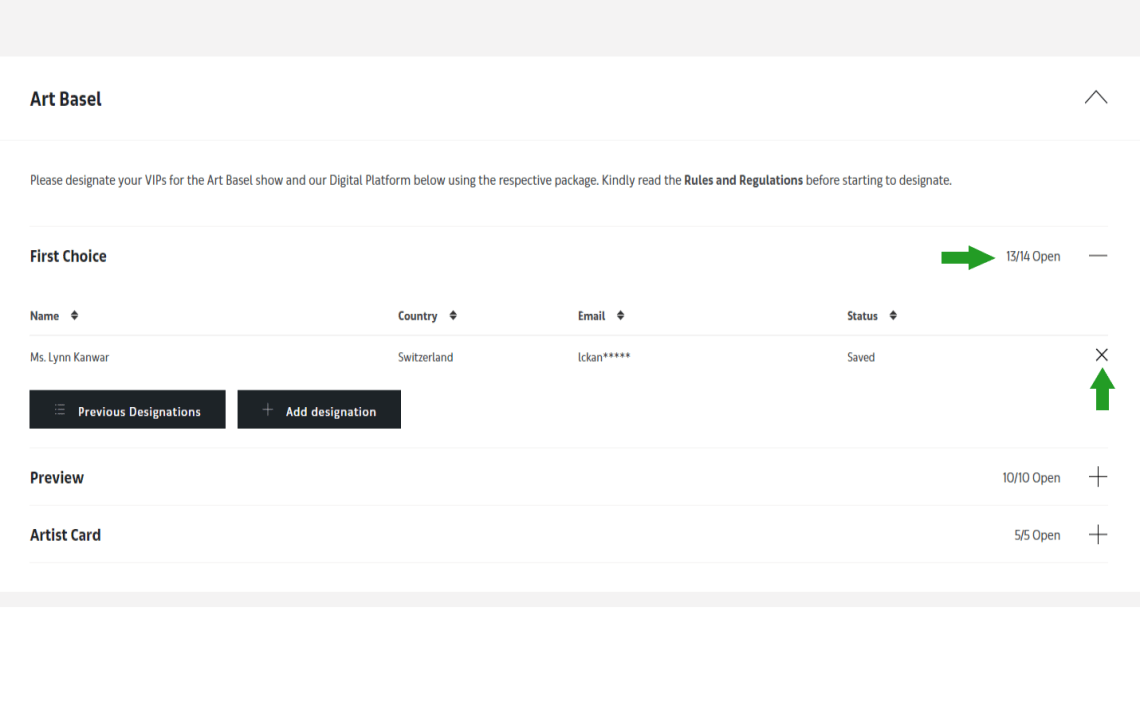Click Add designation button
Viewport: 1140px width, 713px height.
pyautogui.click(x=319, y=409)
